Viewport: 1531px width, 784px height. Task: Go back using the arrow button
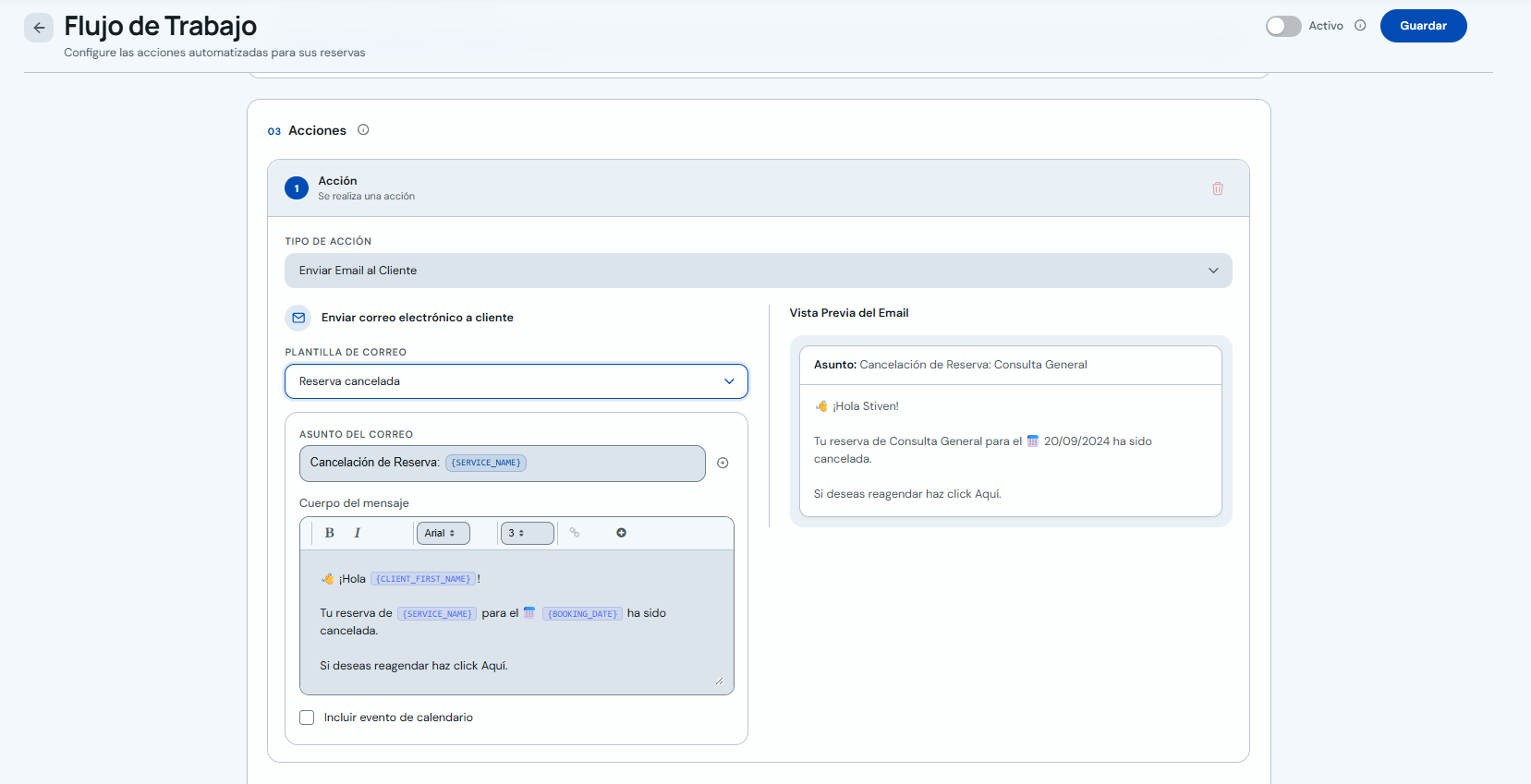point(39,28)
